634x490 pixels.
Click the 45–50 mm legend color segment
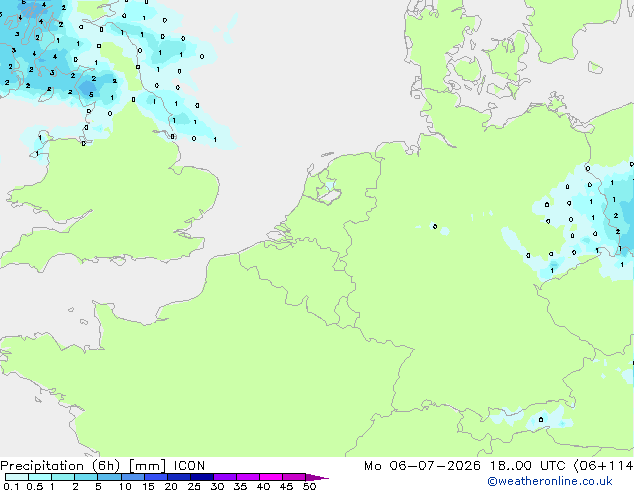294,477
